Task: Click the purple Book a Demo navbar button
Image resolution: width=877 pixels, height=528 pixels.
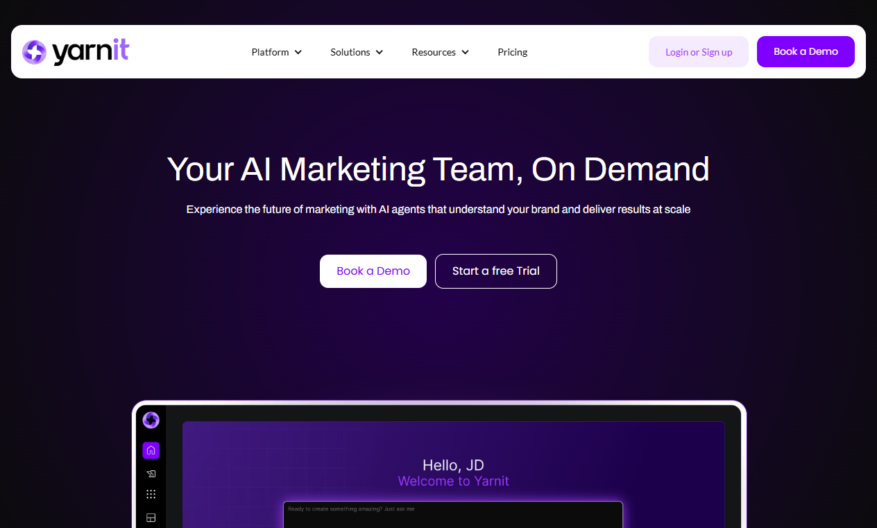Action: [805, 51]
